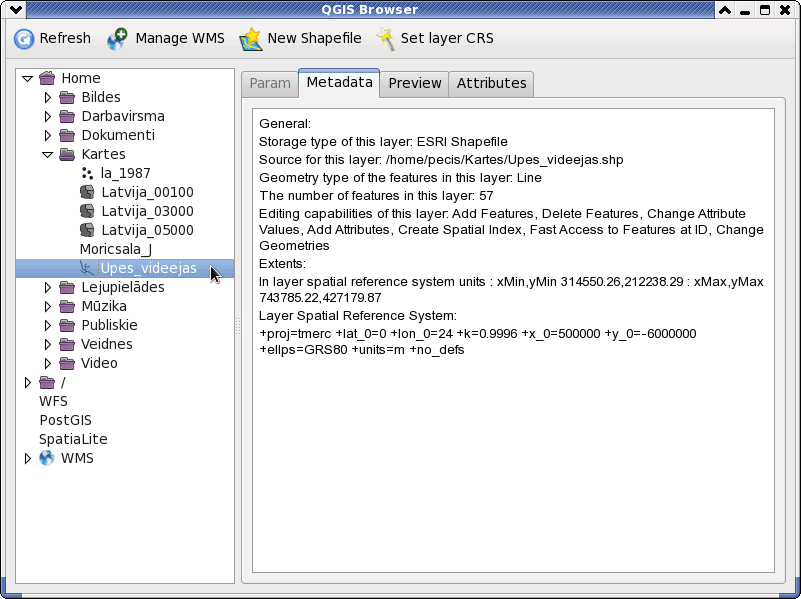Click the Latvija_05000 polygon layer icon
The image size is (801, 599).
coord(87,230)
